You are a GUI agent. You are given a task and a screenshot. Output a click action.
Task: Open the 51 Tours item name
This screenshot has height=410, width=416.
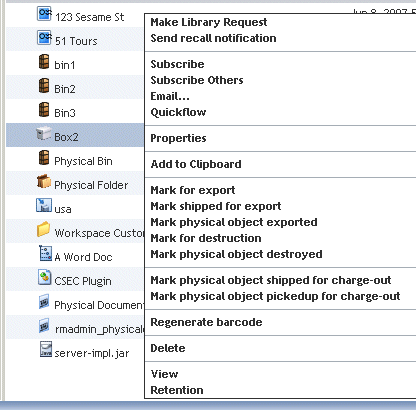(76, 41)
